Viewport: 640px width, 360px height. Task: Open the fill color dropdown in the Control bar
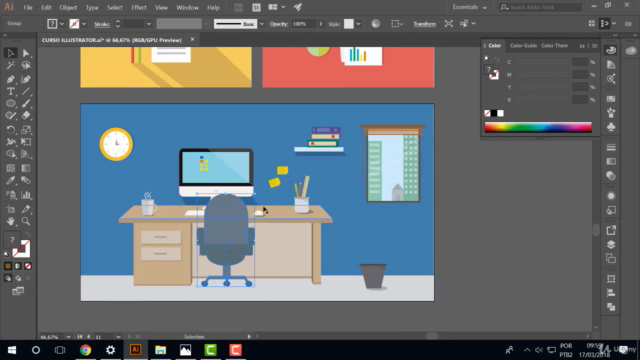[62, 24]
